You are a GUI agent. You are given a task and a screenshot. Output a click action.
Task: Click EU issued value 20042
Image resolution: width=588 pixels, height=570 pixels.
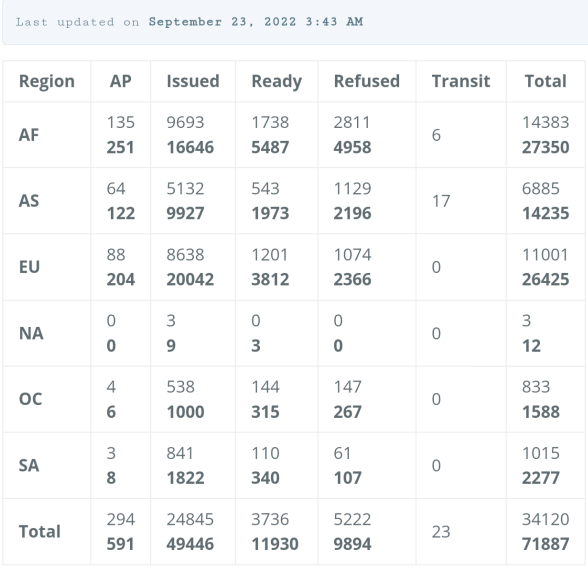point(190,279)
